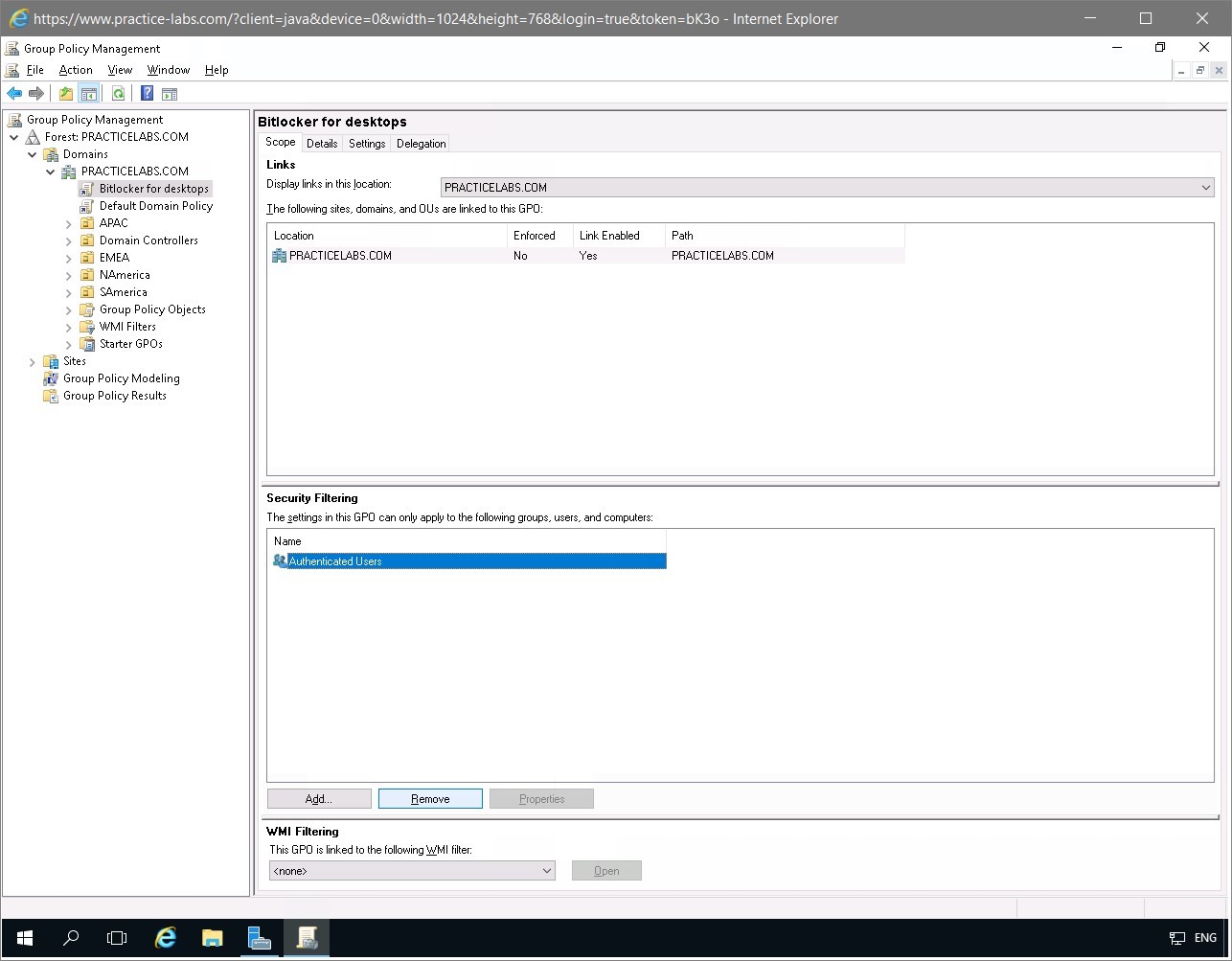This screenshot has width=1232, height=961.
Task: Open the WMI filter dropdown showing none
Action: [x=547, y=870]
